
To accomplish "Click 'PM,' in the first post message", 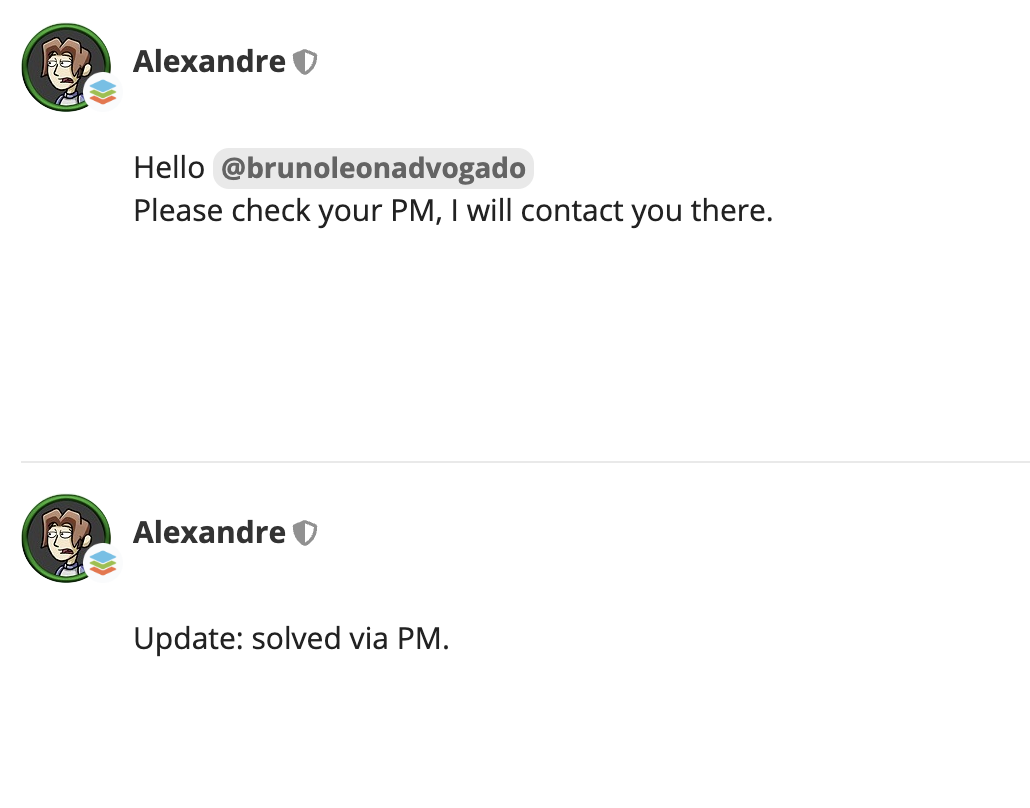I will click(x=416, y=212).
